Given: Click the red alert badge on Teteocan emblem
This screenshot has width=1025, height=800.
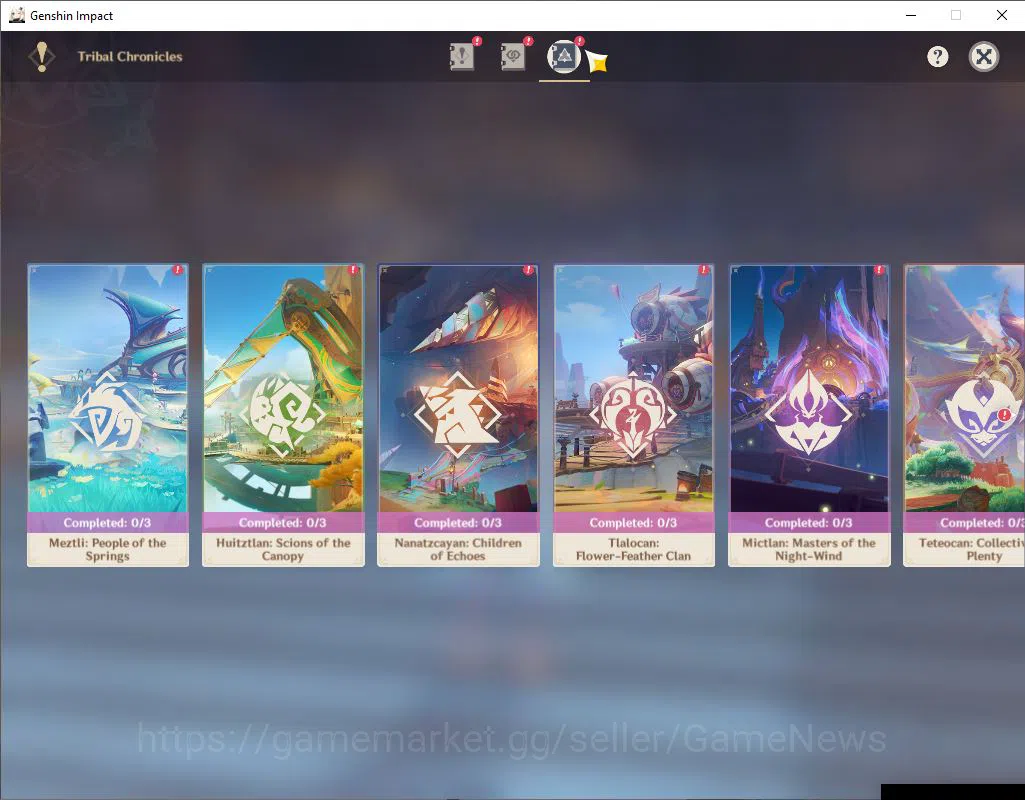Looking at the screenshot, I should point(1005,415).
